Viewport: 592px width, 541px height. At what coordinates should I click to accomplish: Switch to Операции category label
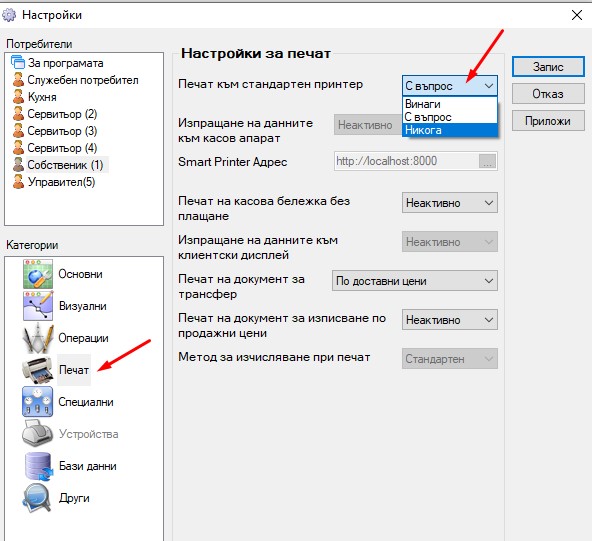click(83, 338)
